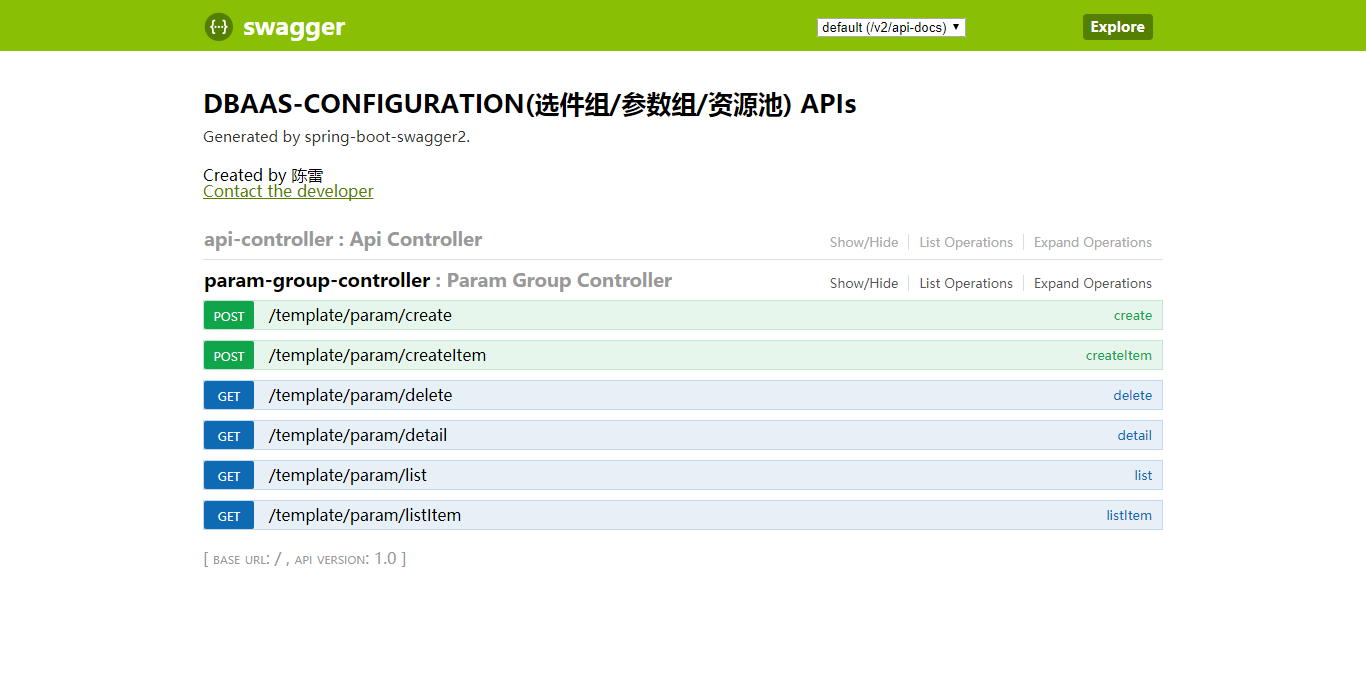Viewport: 1366px width, 675px height.
Task: Expand the /template/param/delete path
Action: pyautogui.click(x=360, y=395)
